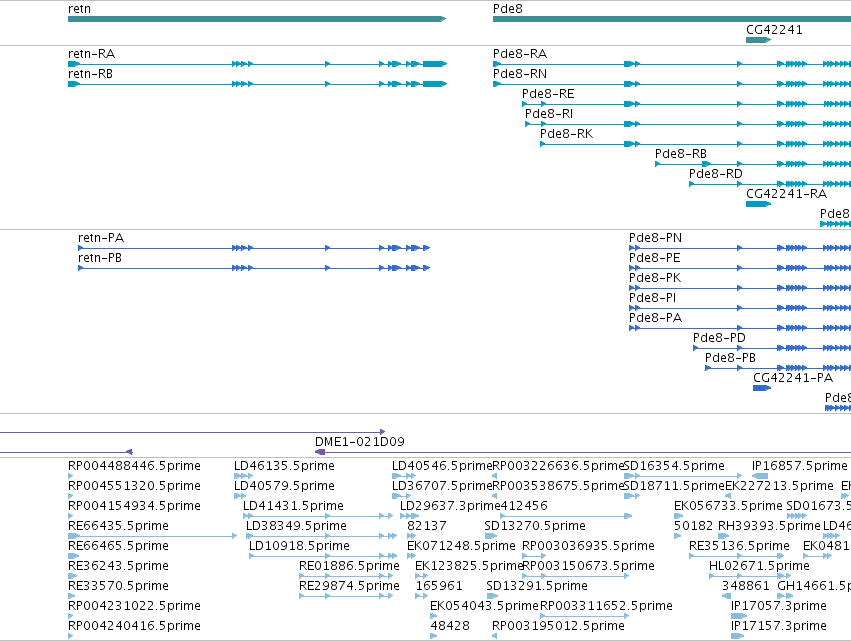Select the RP004154934.5prime EST label
851x641 pixels.
pos(134,506)
